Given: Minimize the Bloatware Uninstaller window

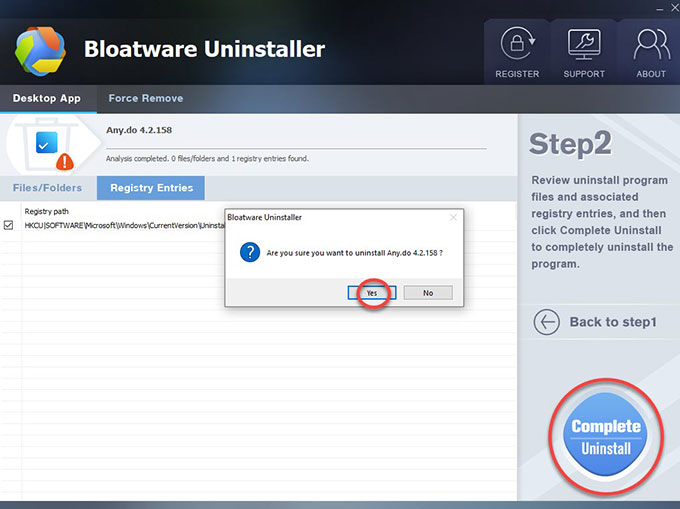Looking at the screenshot, I should point(660,9).
